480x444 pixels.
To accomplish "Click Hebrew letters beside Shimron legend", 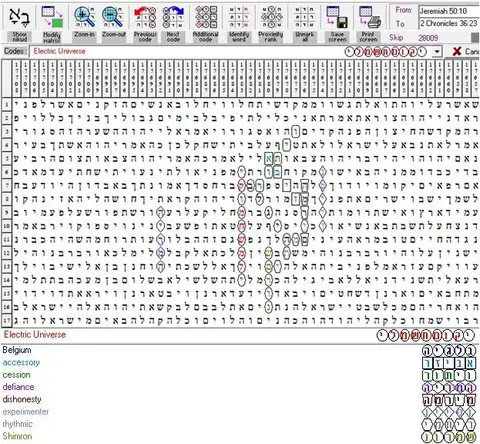I will [x=449, y=437].
